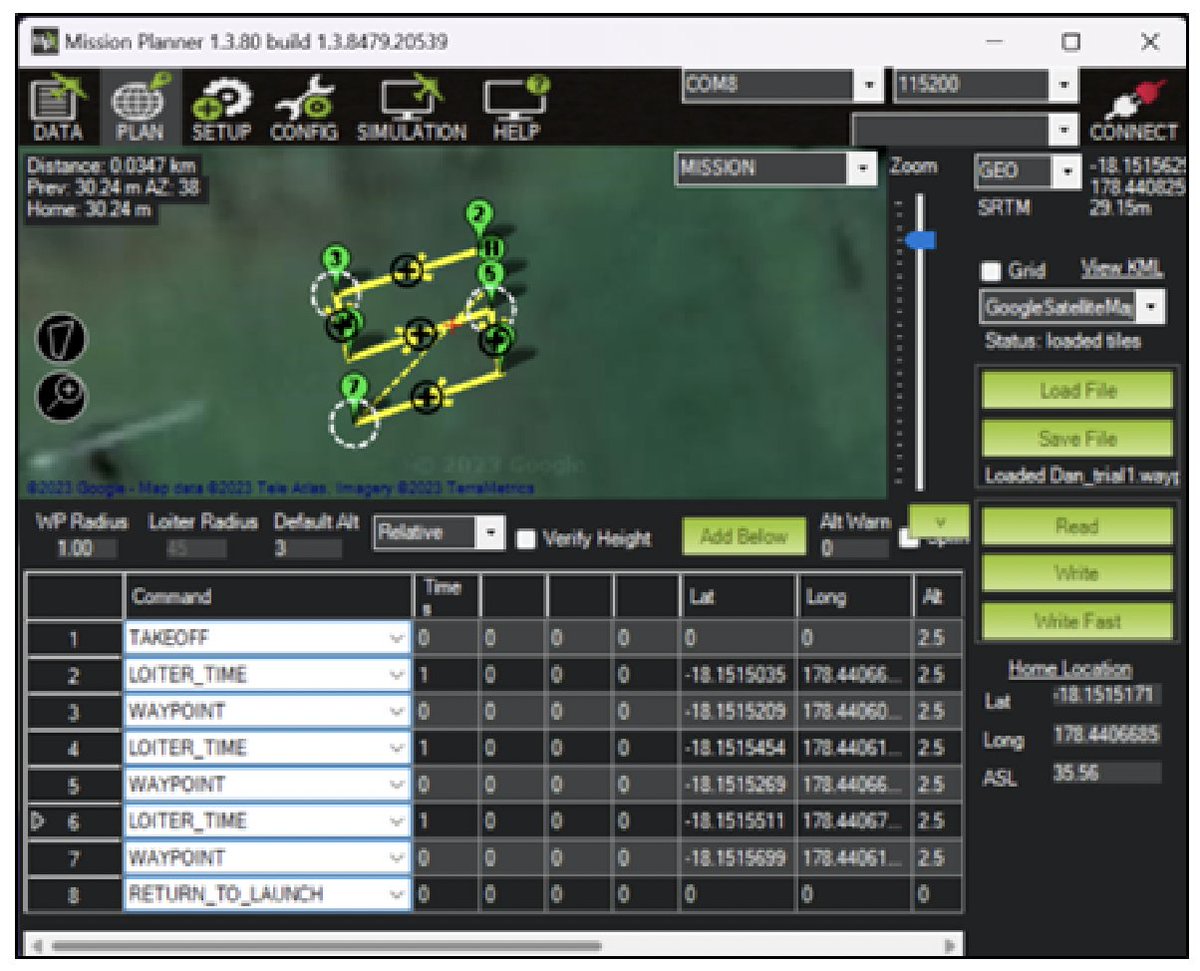
Task: Click the Read button
Action: 1077,527
